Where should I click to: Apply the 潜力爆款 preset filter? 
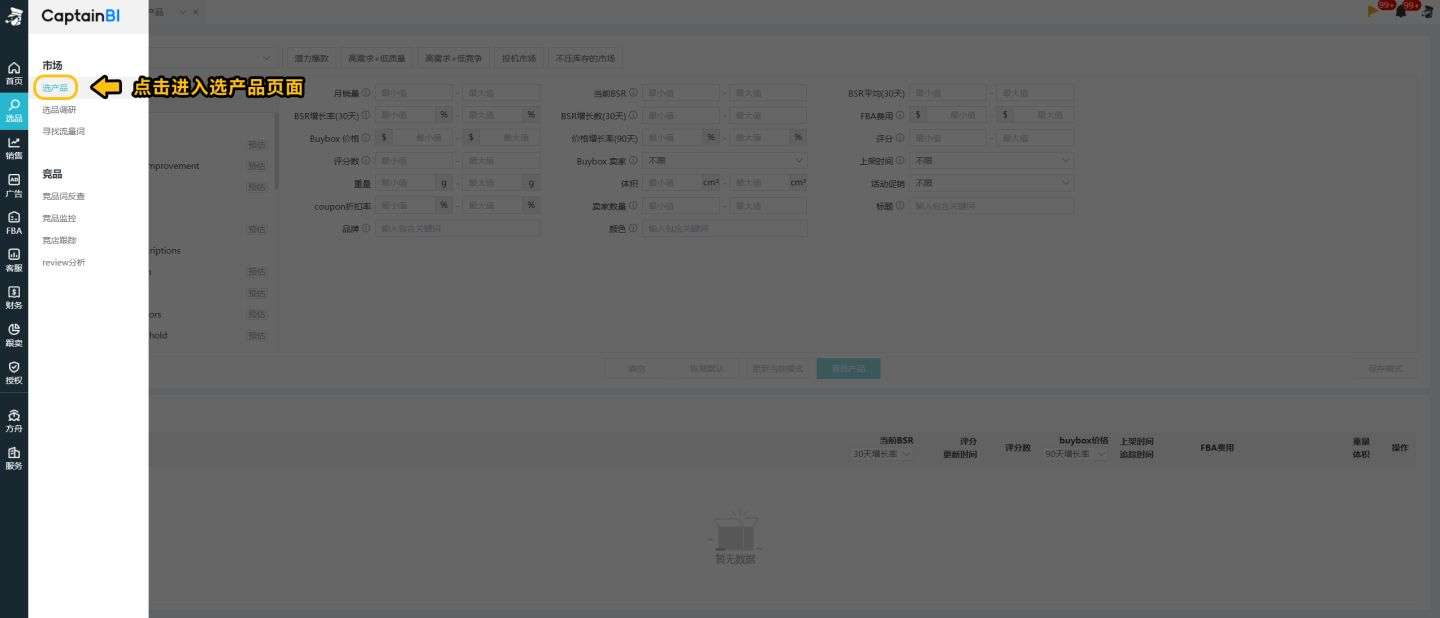coord(311,58)
